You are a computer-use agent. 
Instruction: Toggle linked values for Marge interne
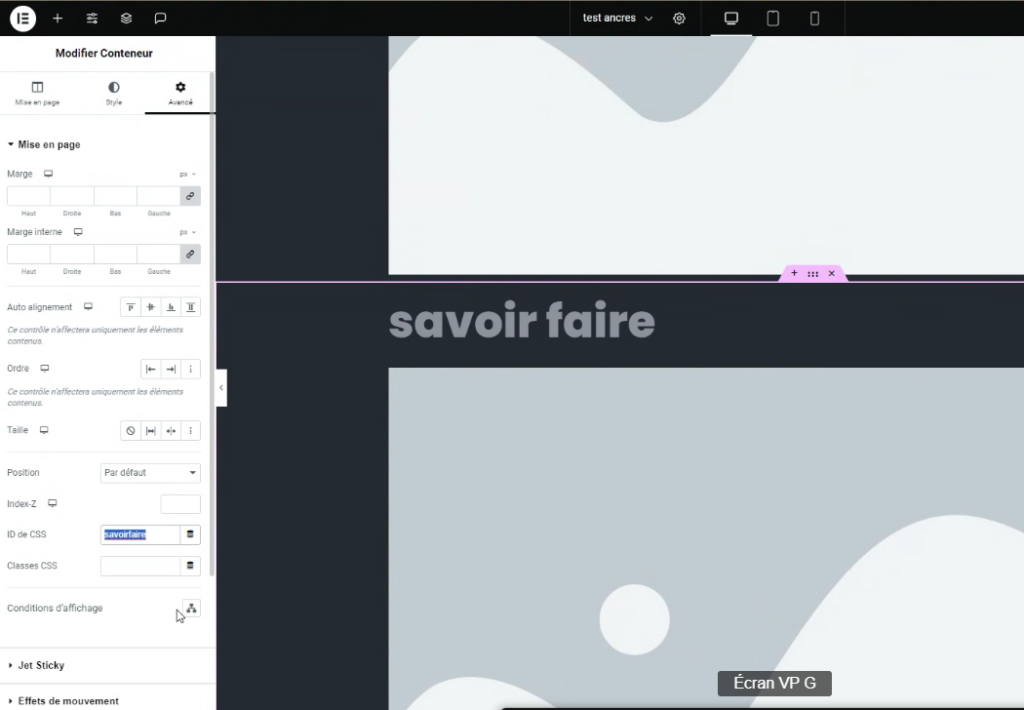coord(190,254)
